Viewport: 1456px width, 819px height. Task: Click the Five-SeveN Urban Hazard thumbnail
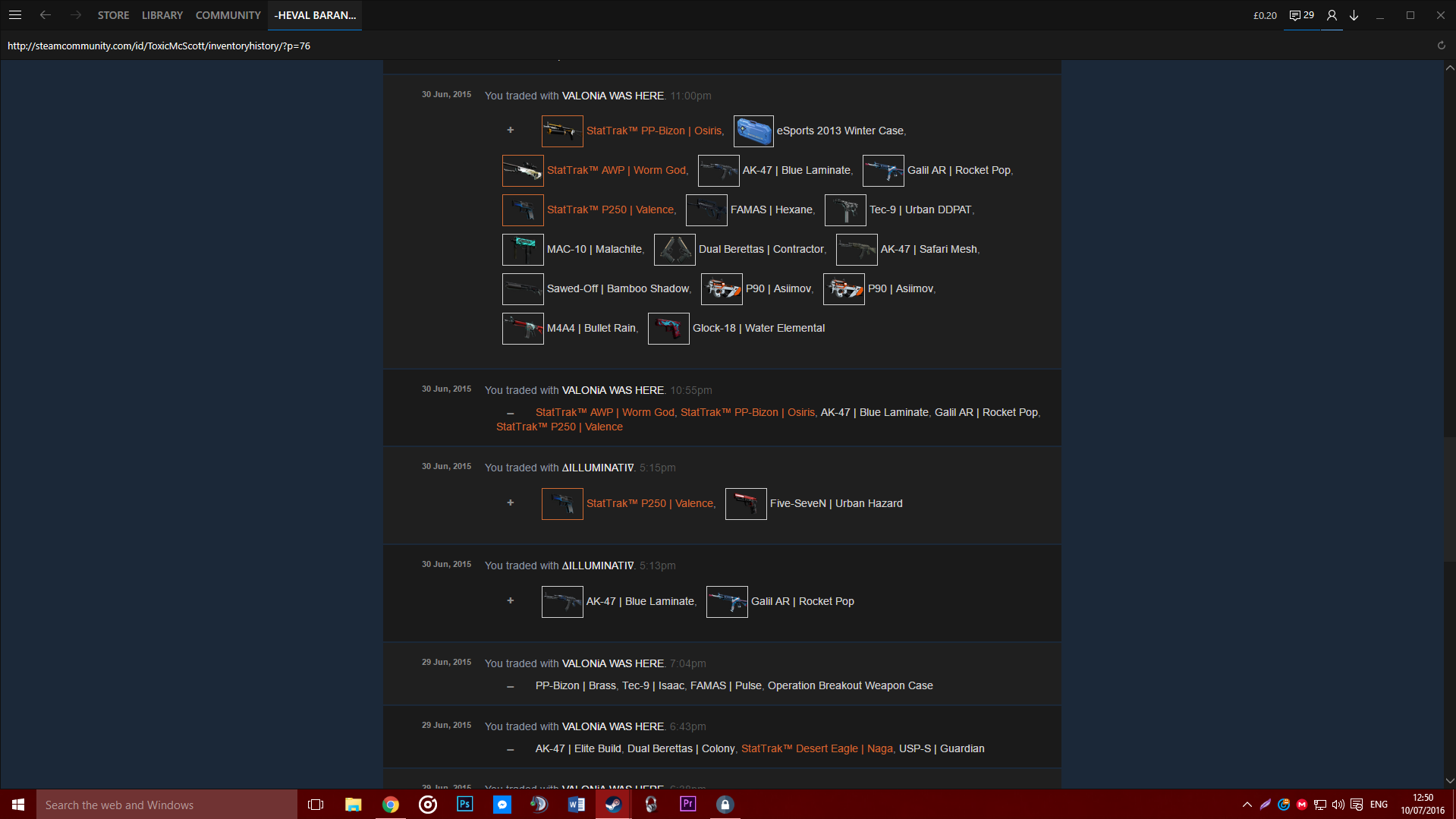pyautogui.click(x=746, y=504)
